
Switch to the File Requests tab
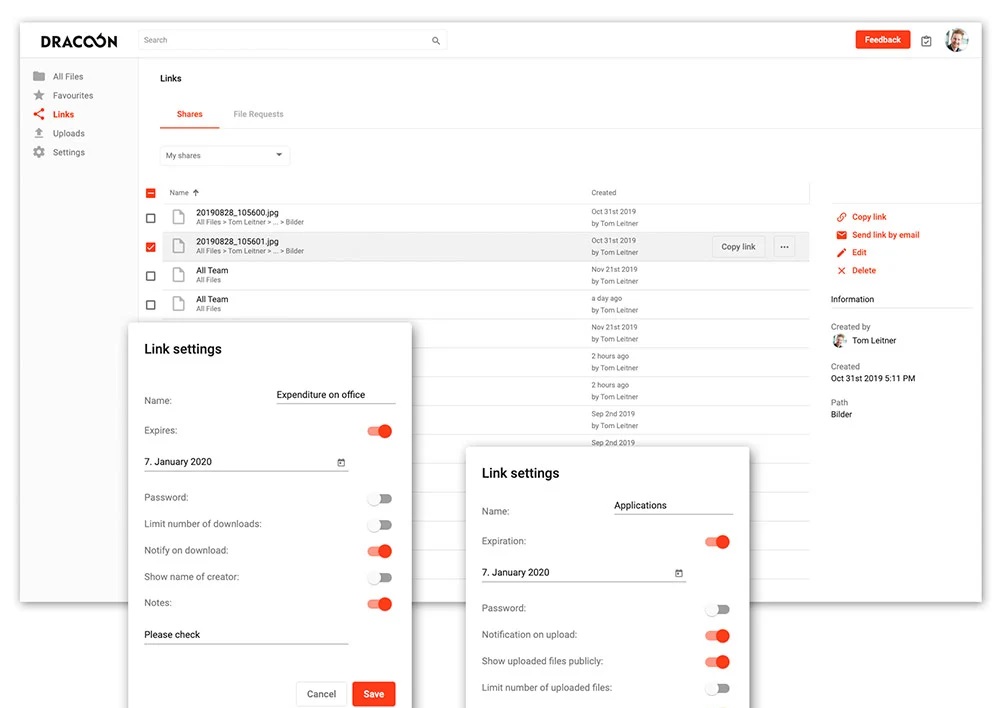258,115
